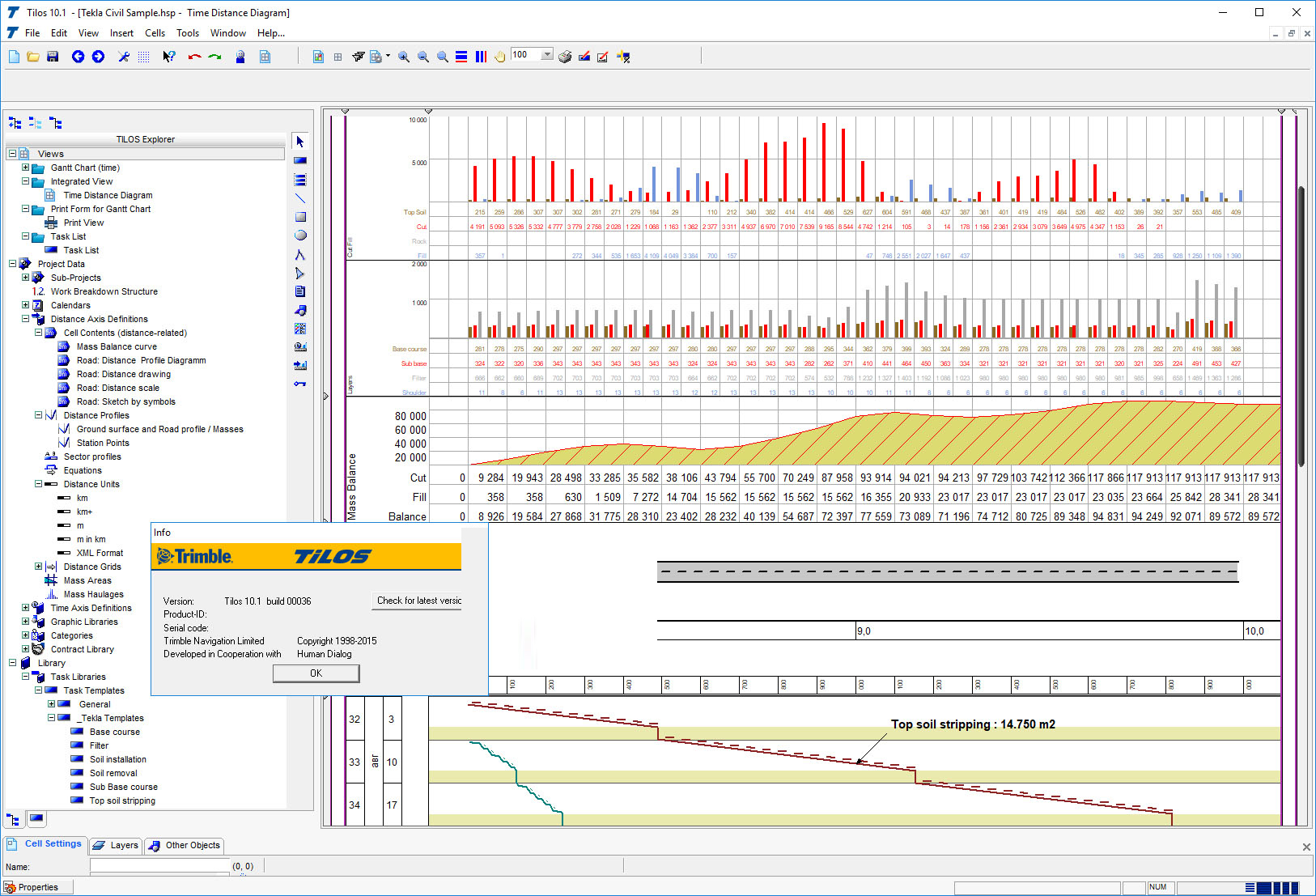Click the Top soil stripping annotation label
The width and height of the screenshot is (1316, 896).
pos(973,724)
